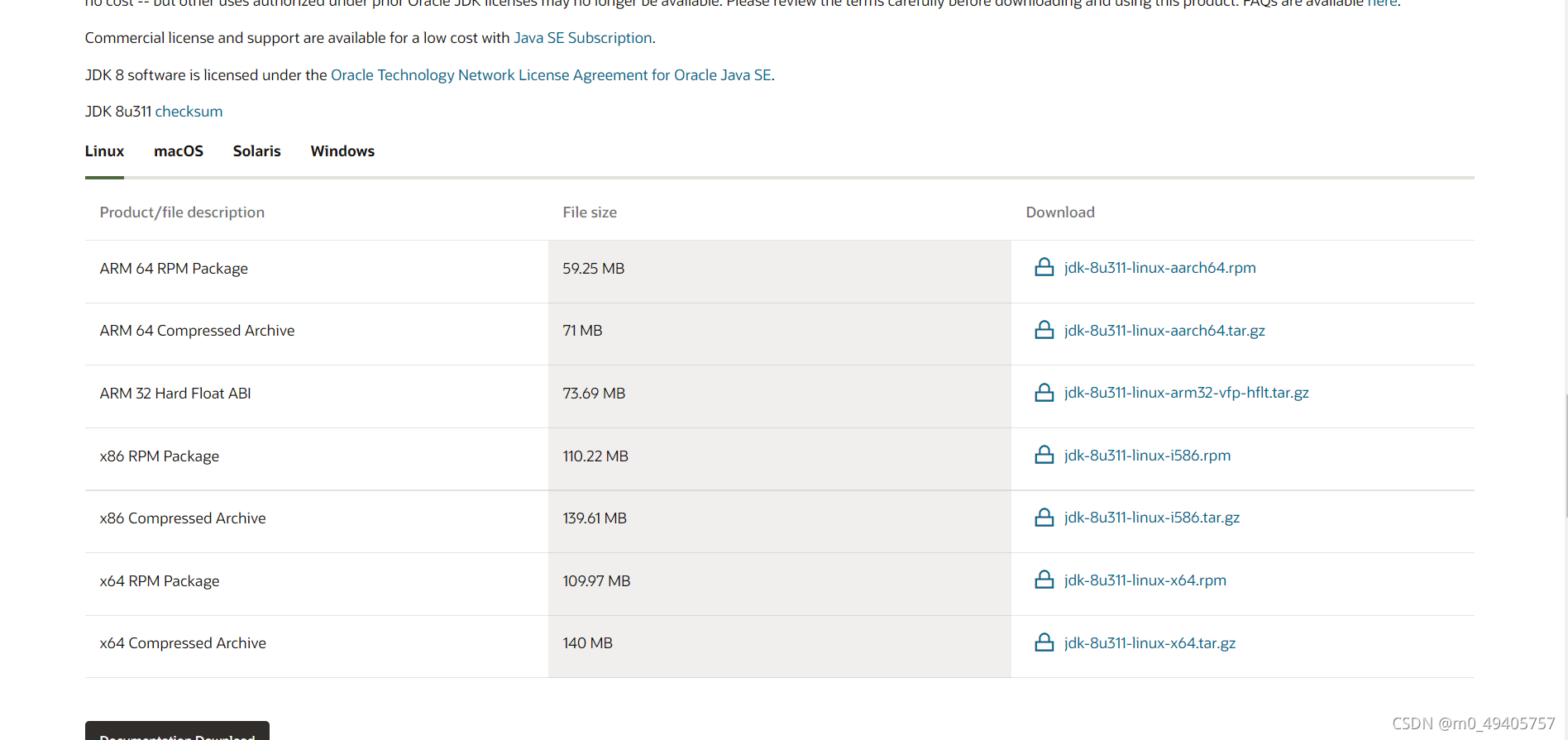This screenshot has width=1568, height=740.
Task: Click lock icon beside arm32-vfp-hflt.tar.gz download
Action: click(1045, 392)
